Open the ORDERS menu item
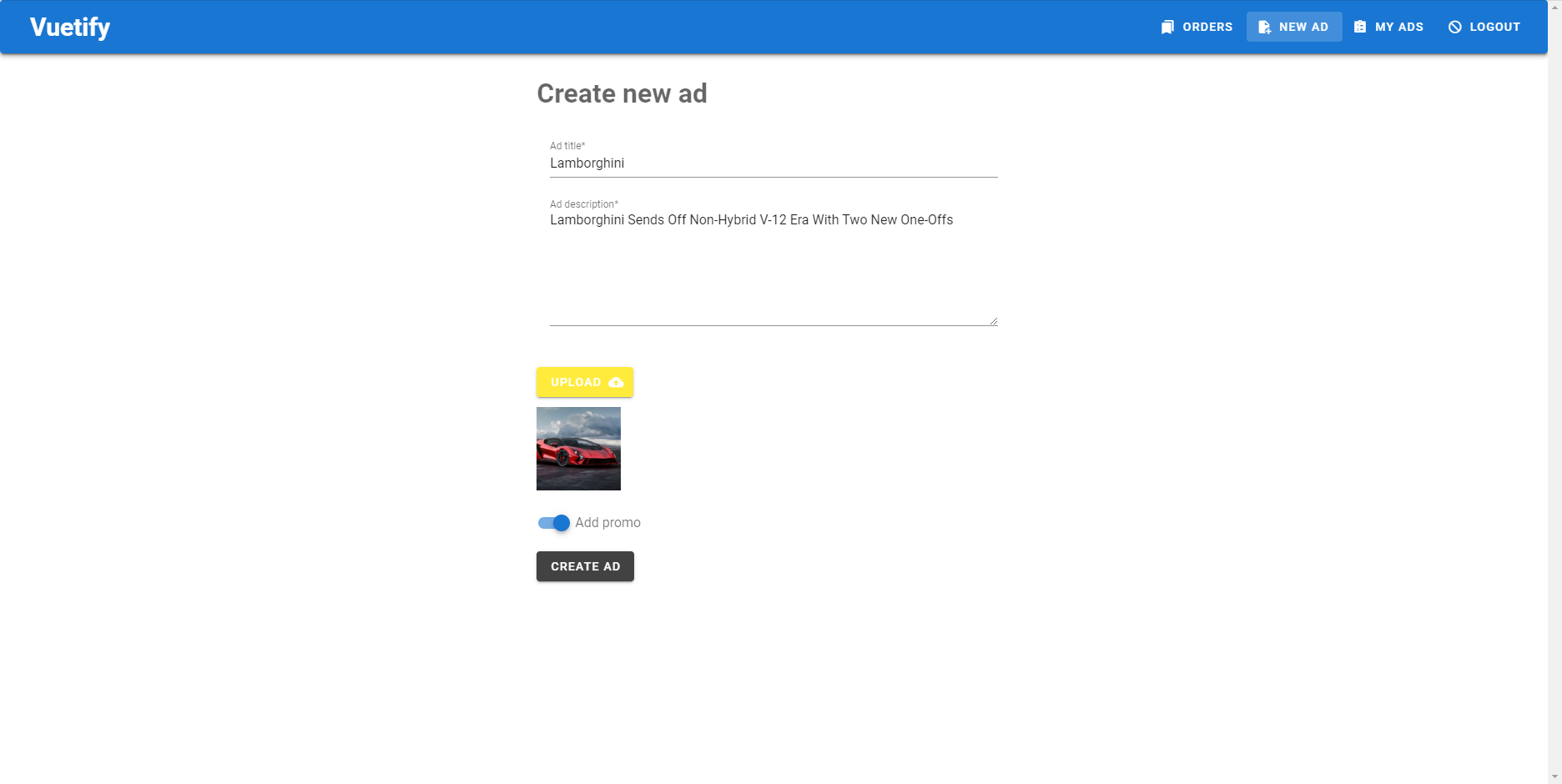 [x=1197, y=27]
